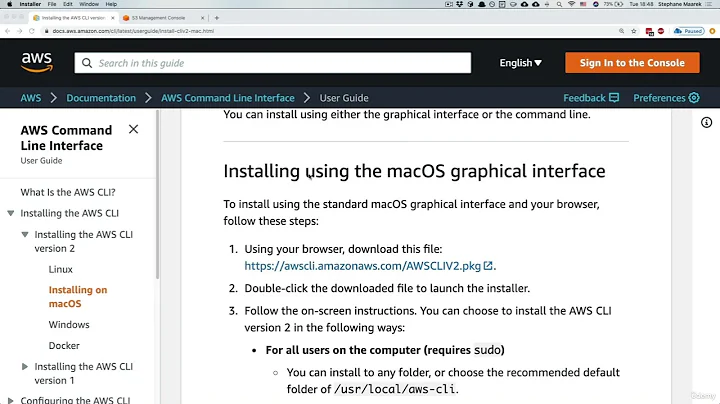
Task: Open the Apple menu
Action: tap(9, 4)
